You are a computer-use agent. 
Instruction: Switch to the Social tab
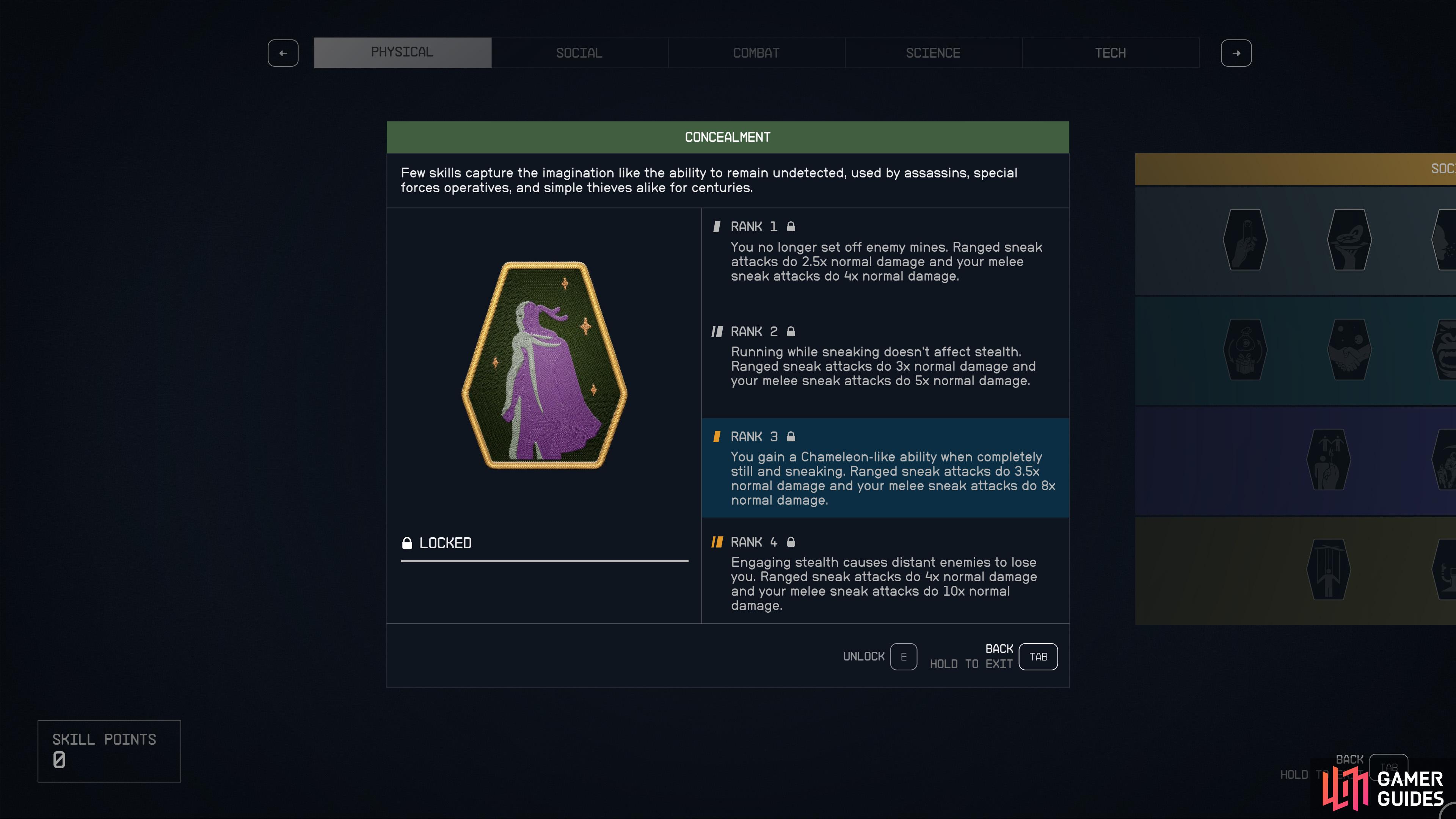point(579,53)
